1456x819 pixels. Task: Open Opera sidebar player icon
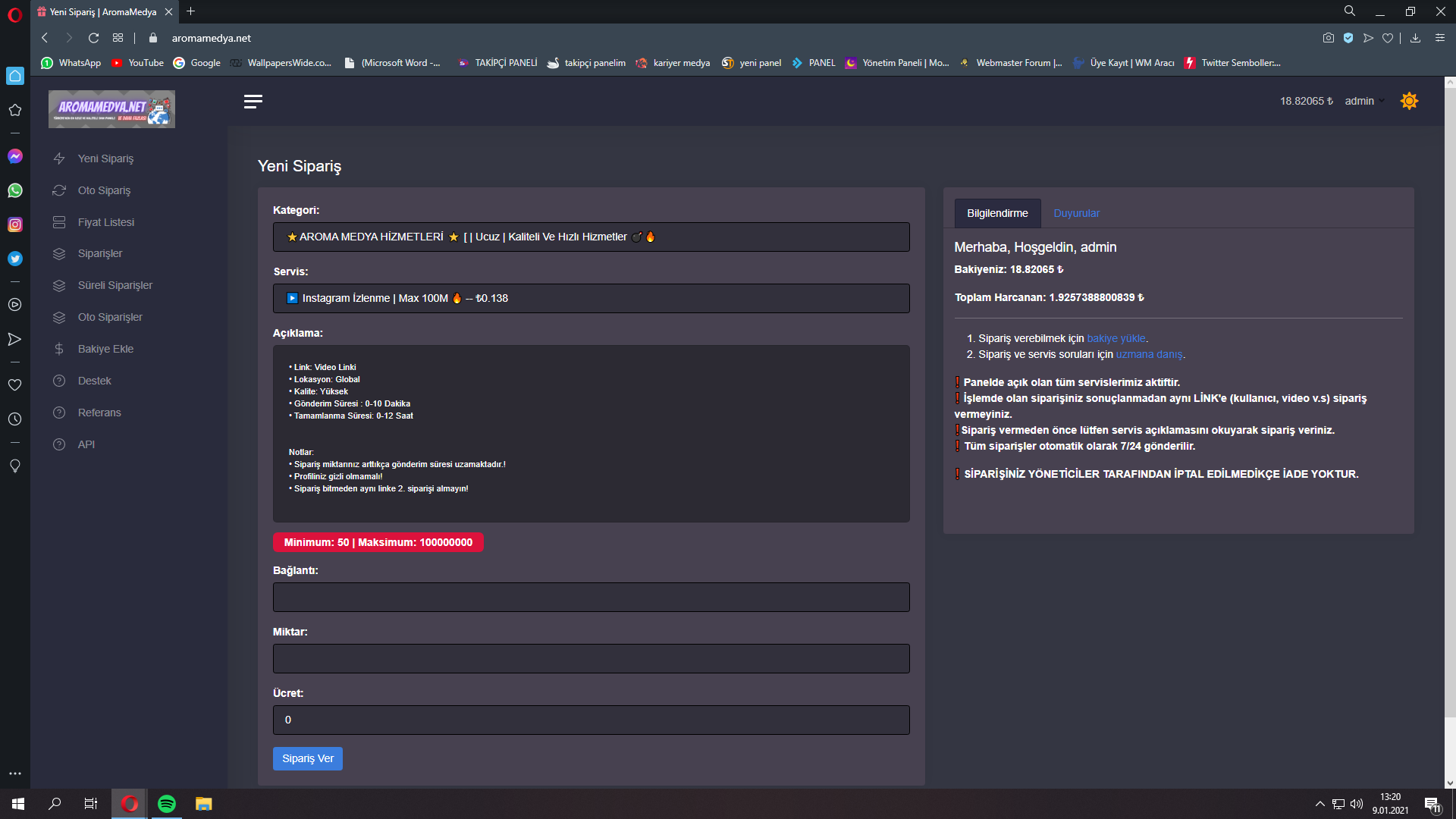[15, 305]
